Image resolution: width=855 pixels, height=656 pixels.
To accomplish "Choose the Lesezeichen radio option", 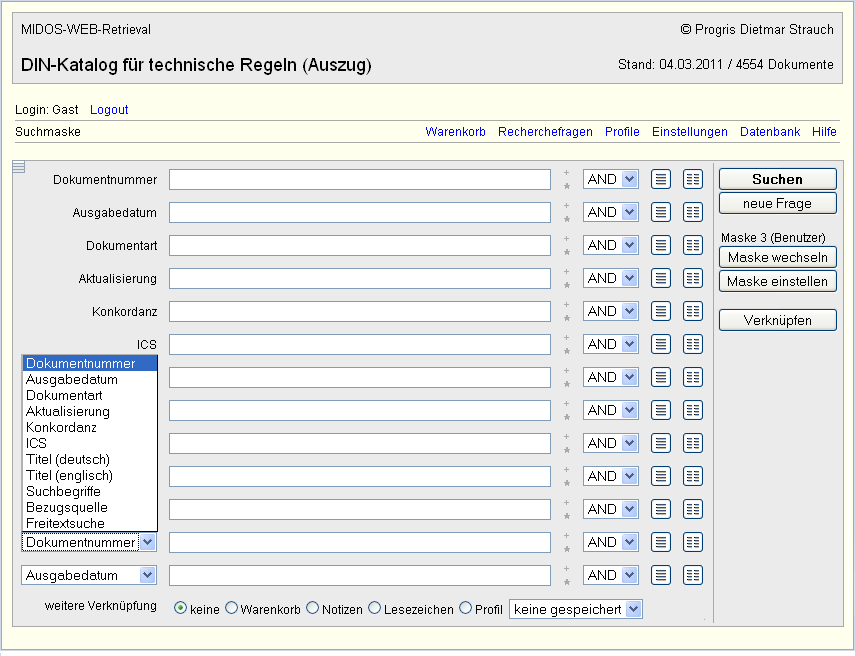I will pos(375,608).
